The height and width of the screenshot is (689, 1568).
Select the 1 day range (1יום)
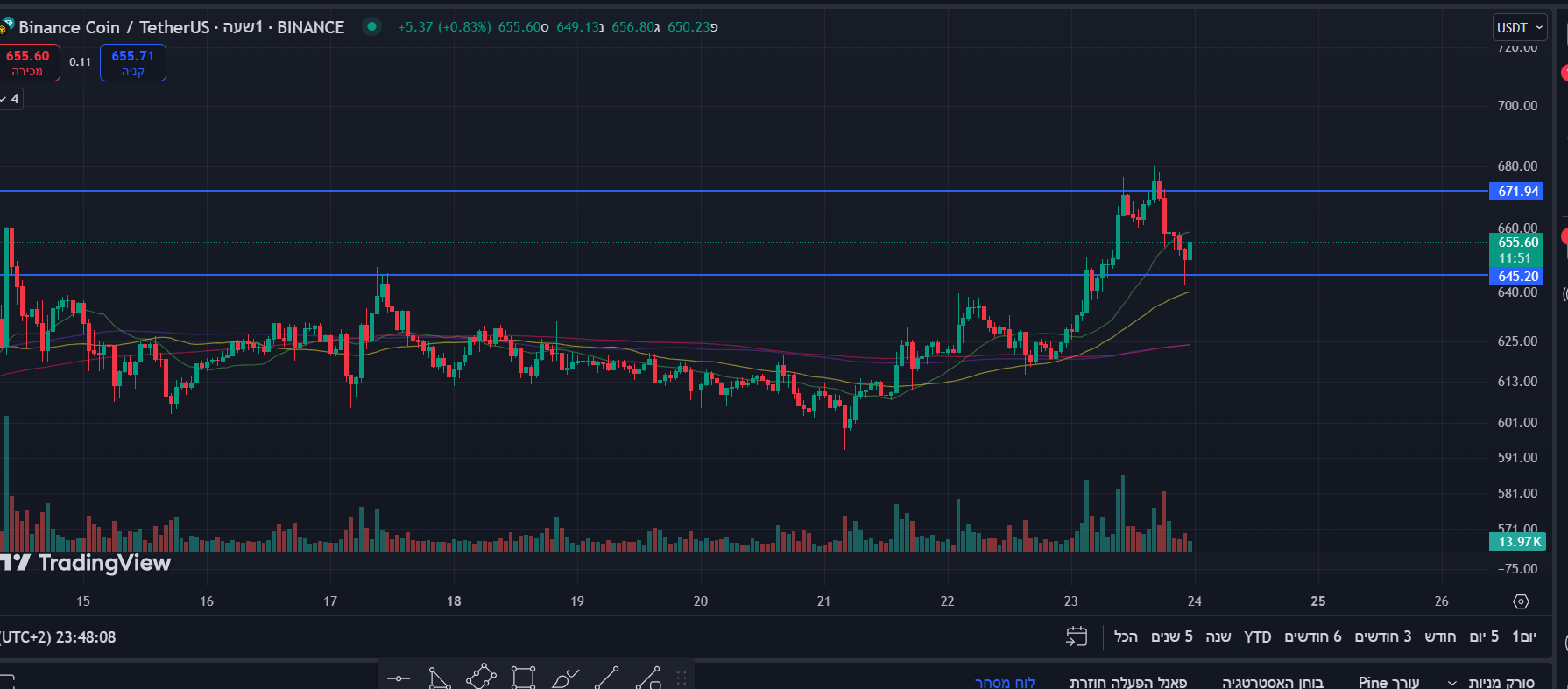[1524, 636]
